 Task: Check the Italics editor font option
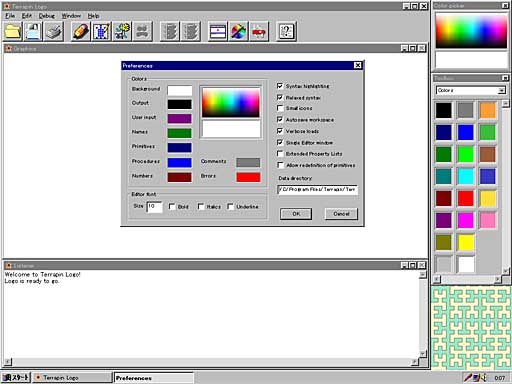201,207
